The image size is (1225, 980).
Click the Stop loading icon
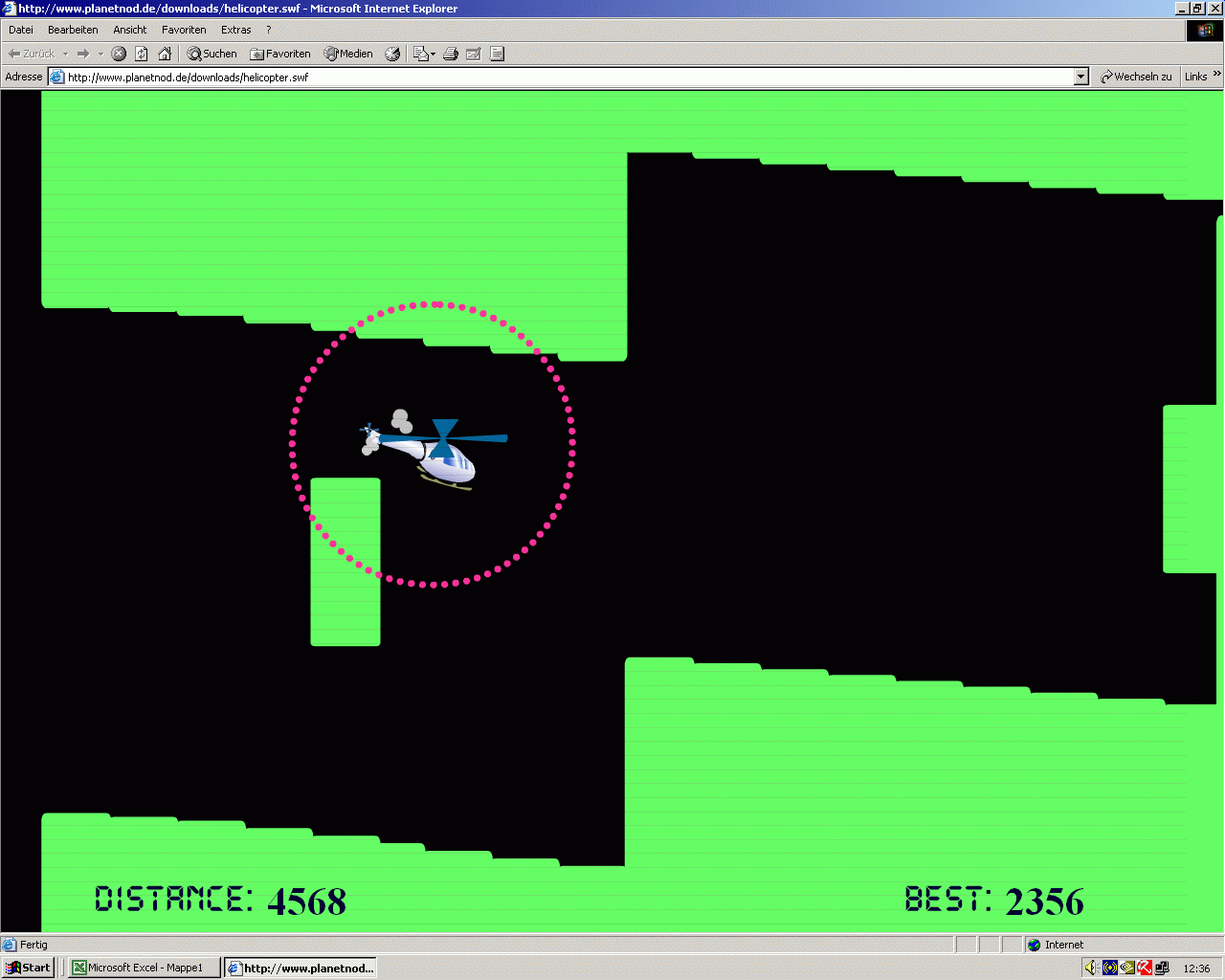click(119, 54)
